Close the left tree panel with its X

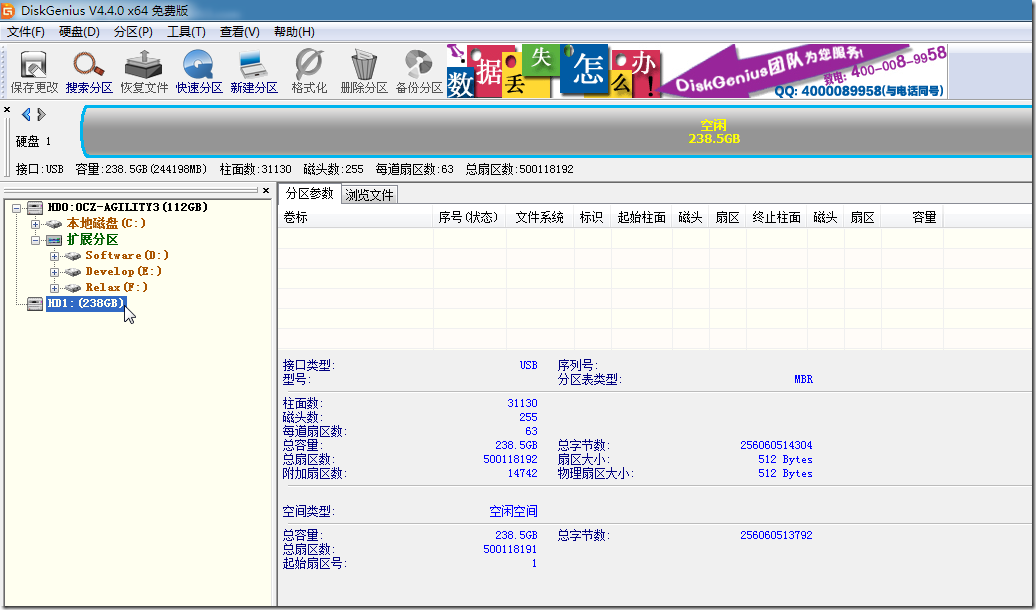[x=266, y=191]
